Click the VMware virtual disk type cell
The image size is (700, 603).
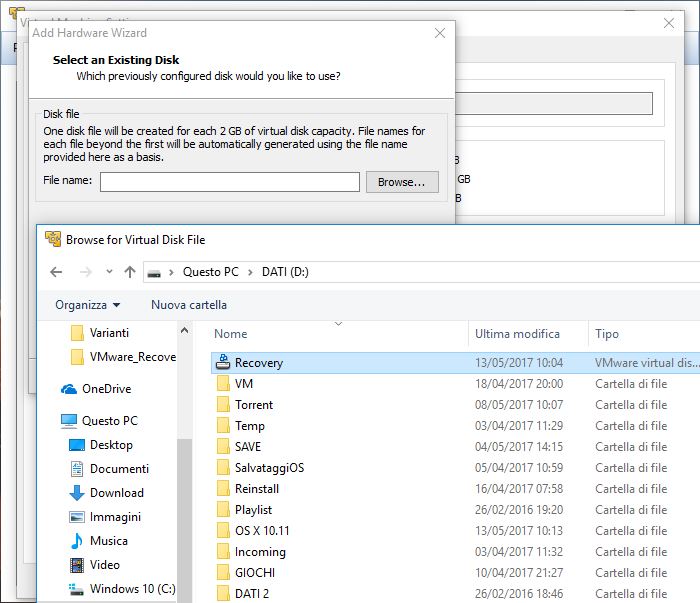(647, 363)
